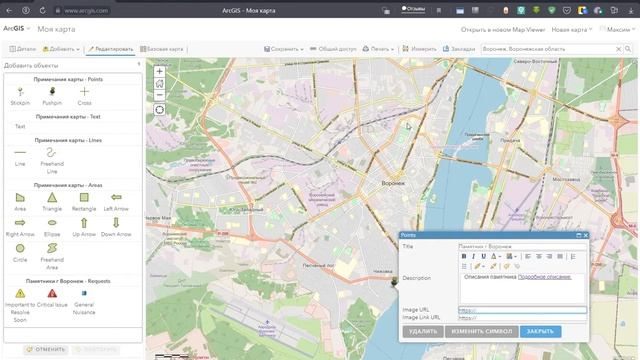Switch to Редактировать tab
This screenshot has height=360, width=640.
tap(111, 49)
